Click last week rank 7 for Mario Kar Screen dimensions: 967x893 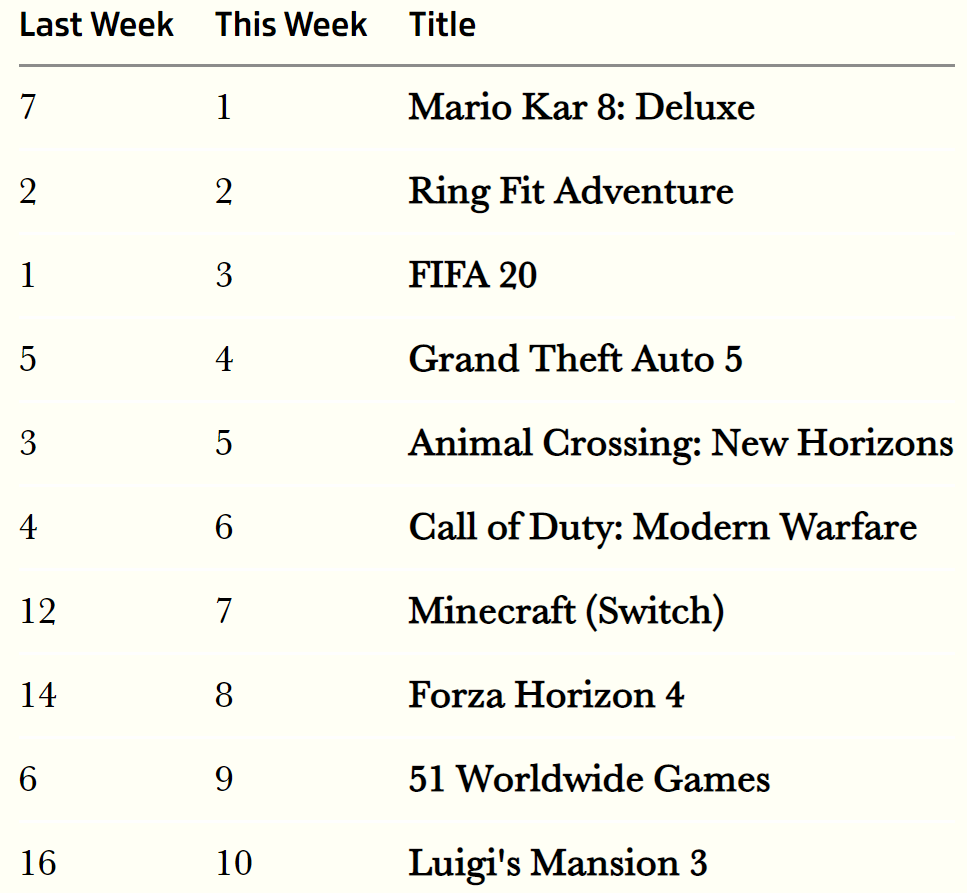(28, 107)
